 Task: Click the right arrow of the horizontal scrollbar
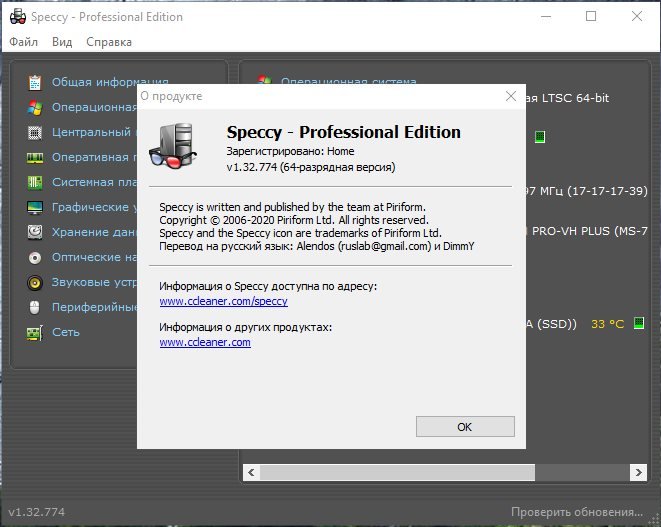coord(638,472)
